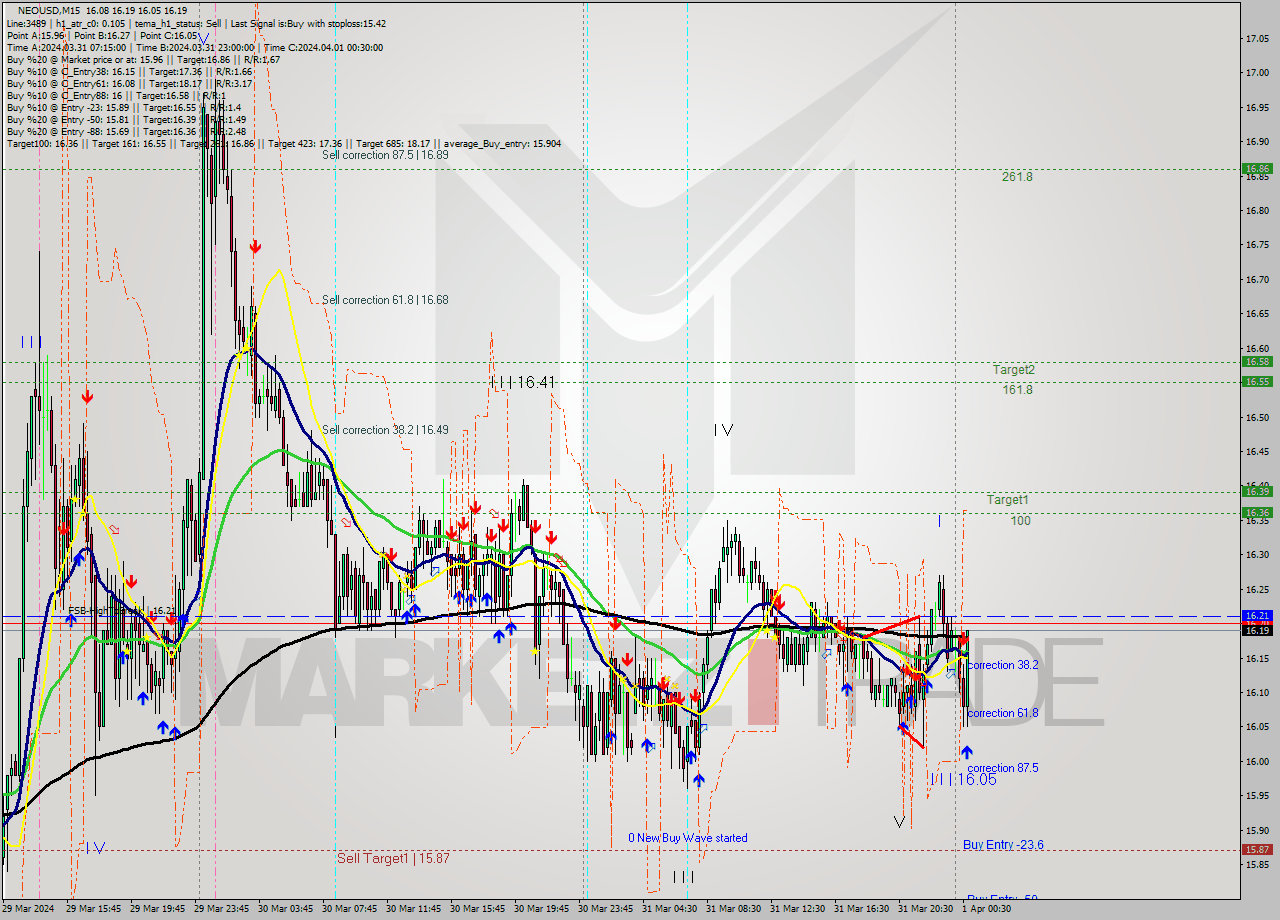Image resolution: width=1280 pixels, height=920 pixels.
Task: Click the 'I I I 16.05' wave label
Action: 963,780
